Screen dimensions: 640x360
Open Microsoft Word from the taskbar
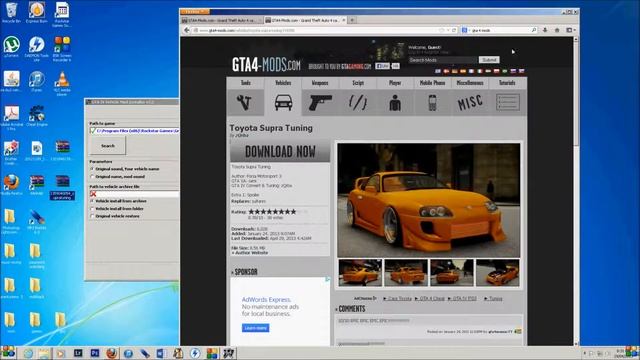click(x=161, y=353)
